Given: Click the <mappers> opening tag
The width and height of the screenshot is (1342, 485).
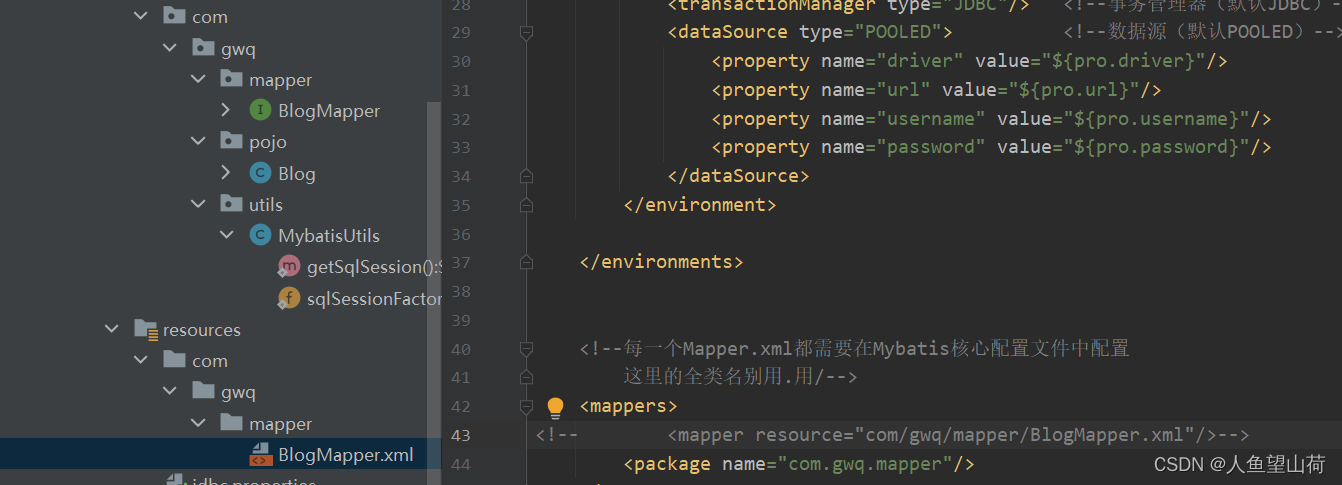Looking at the screenshot, I should point(628,407).
